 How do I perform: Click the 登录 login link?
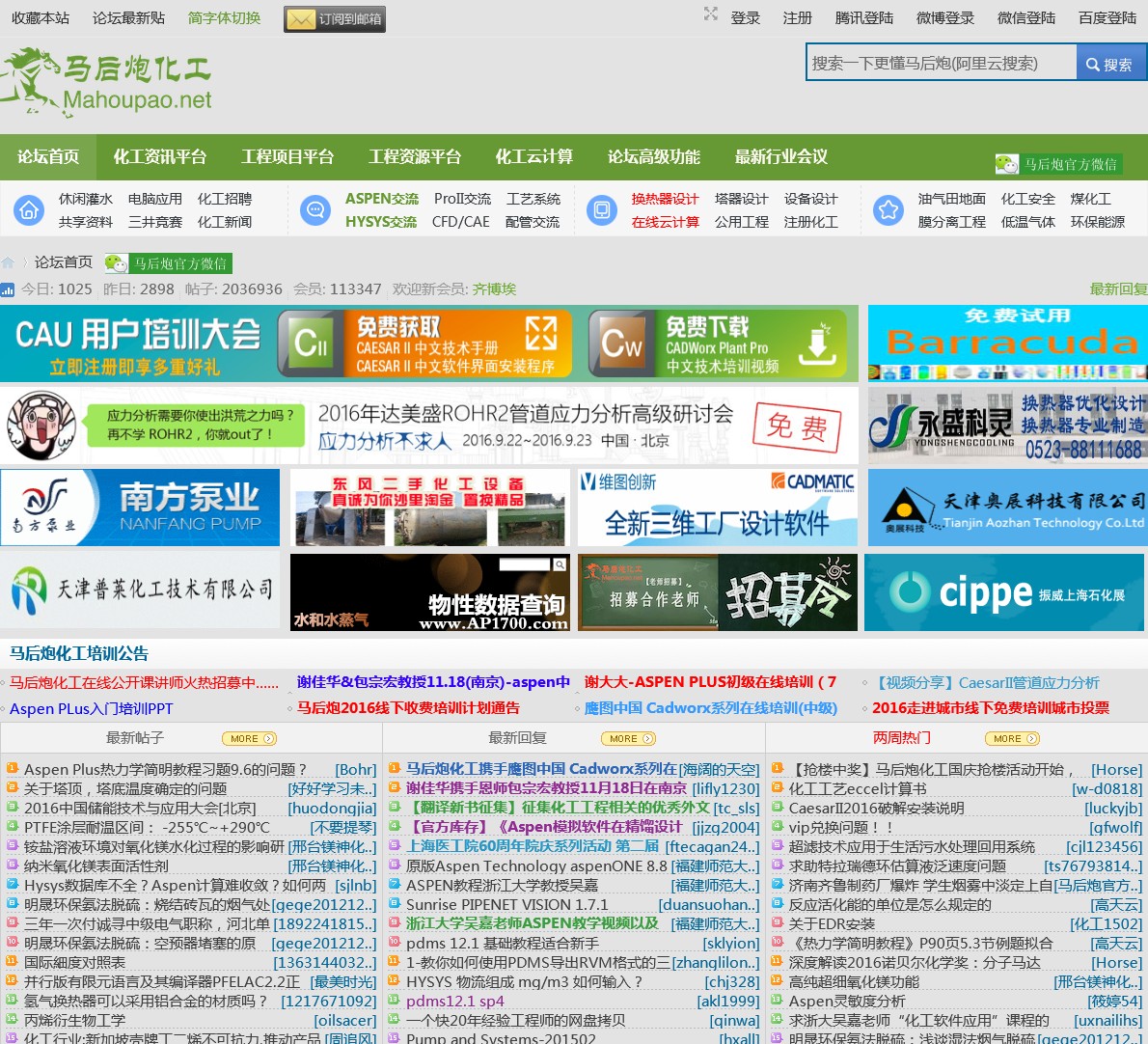point(746,17)
